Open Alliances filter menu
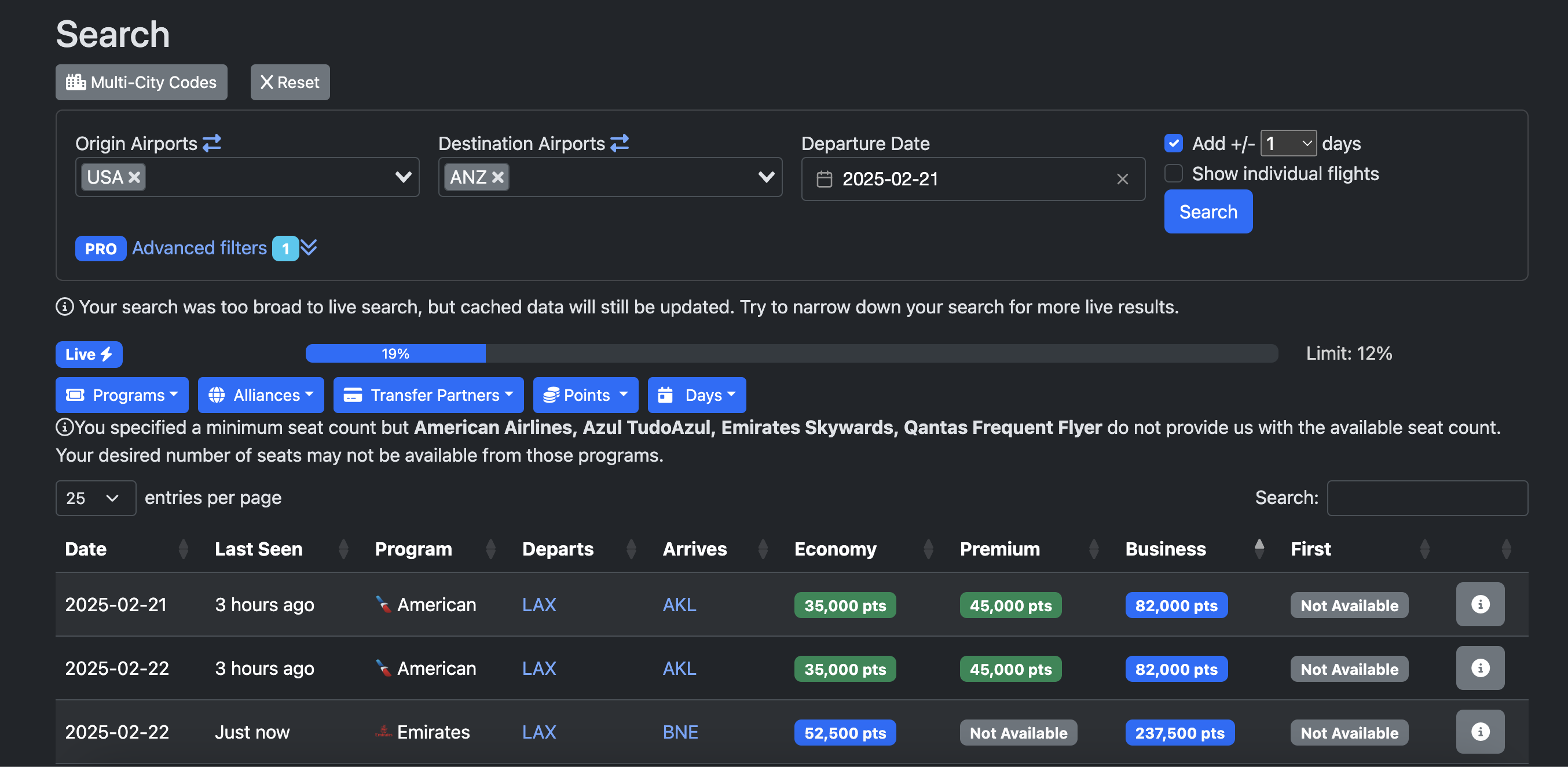Image resolution: width=1568 pixels, height=767 pixels. (x=261, y=395)
